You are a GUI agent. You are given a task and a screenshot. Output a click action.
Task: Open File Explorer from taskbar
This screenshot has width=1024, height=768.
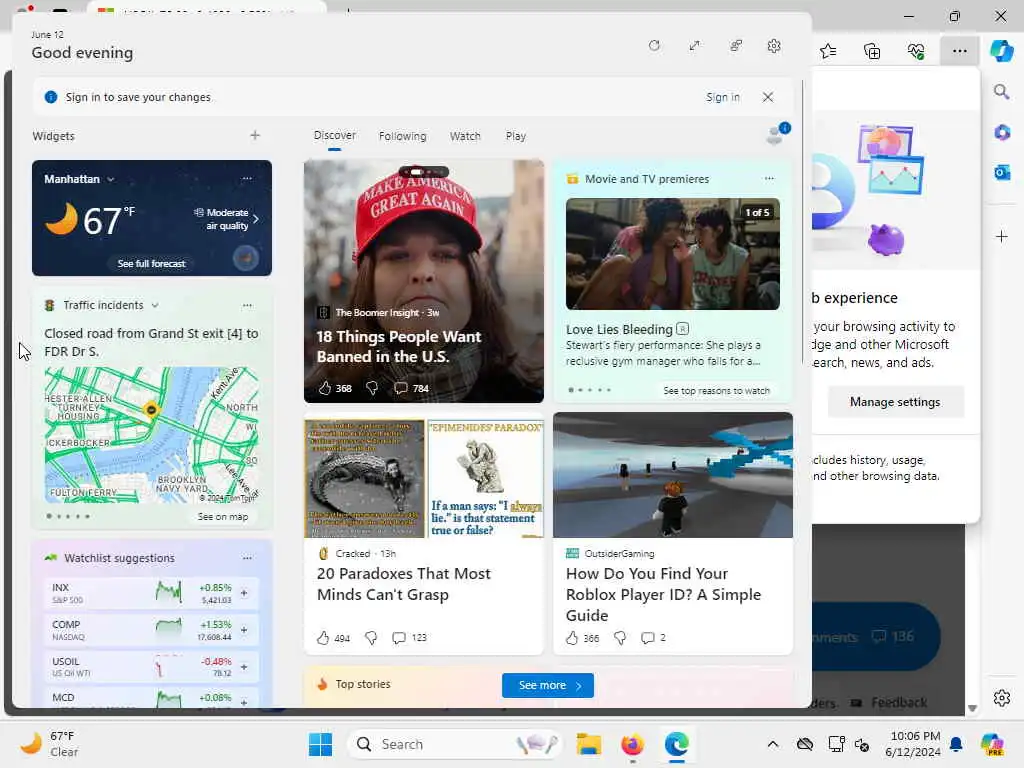click(588, 744)
